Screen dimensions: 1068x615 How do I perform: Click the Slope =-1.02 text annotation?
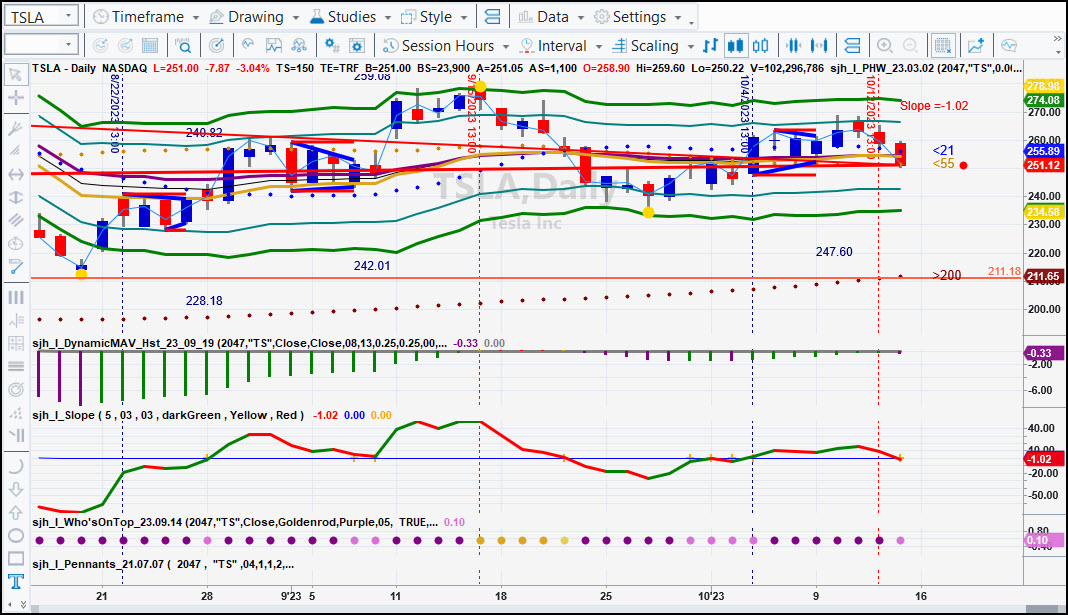coord(934,106)
